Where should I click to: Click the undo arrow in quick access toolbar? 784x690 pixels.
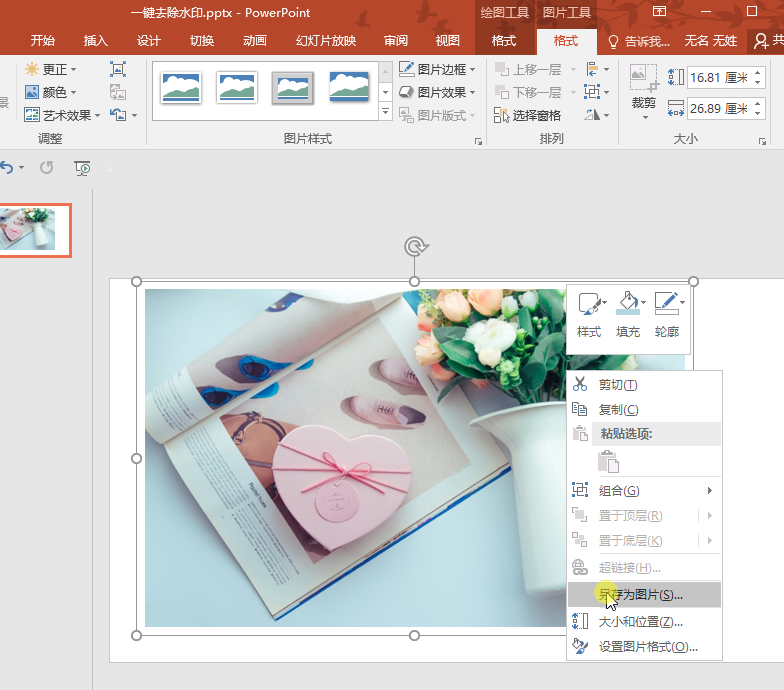coord(7,168)
